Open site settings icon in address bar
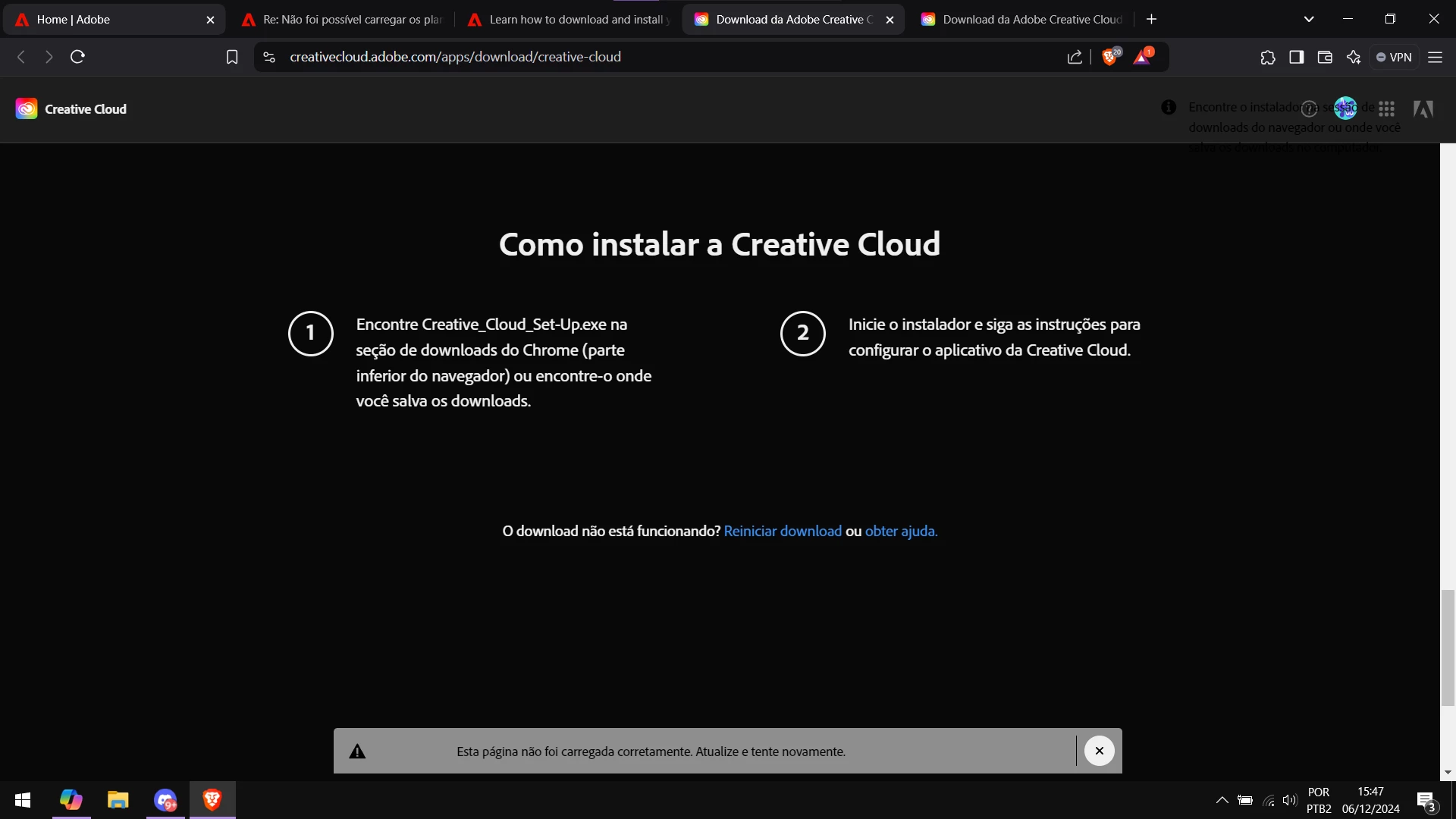The image size is (1456, 819). coord(269,57)
